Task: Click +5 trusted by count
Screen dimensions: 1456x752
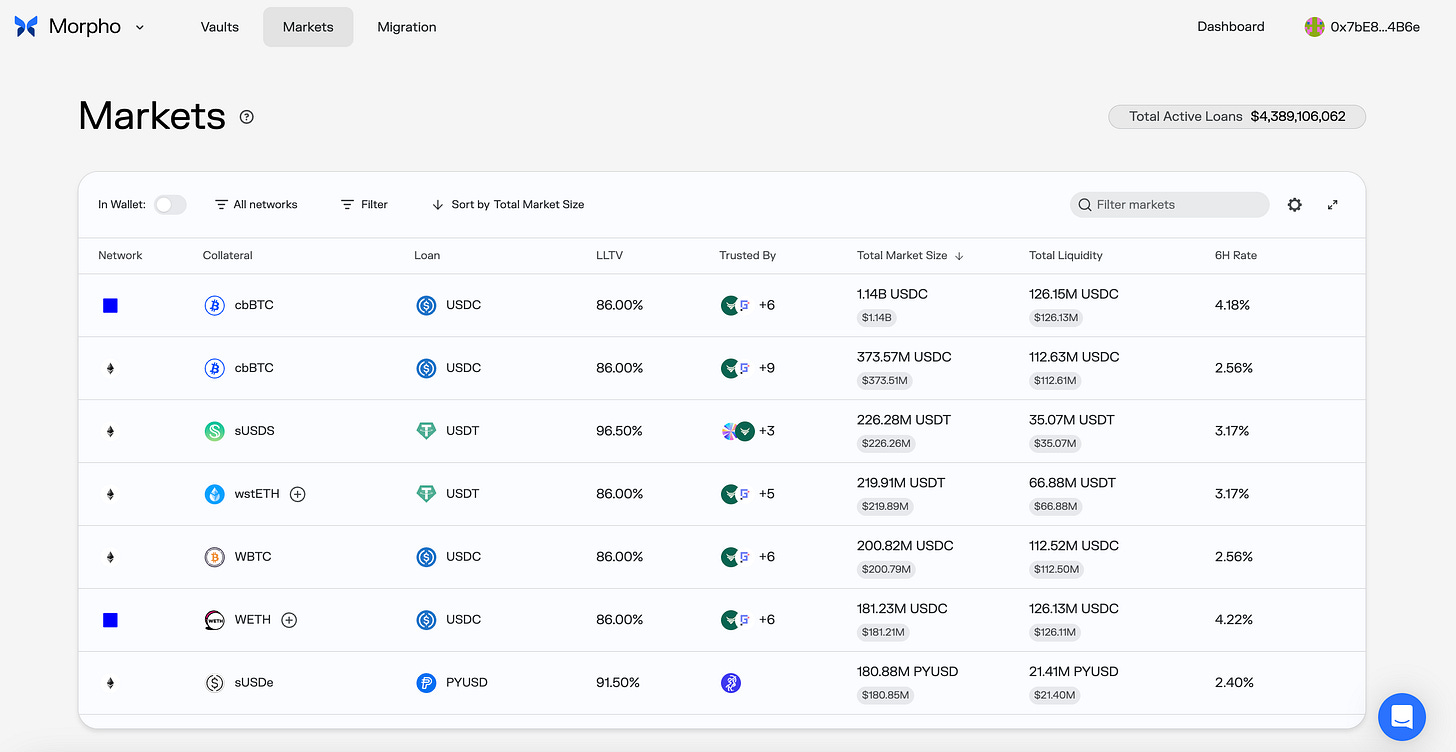Action: click(x=767, y=494)
